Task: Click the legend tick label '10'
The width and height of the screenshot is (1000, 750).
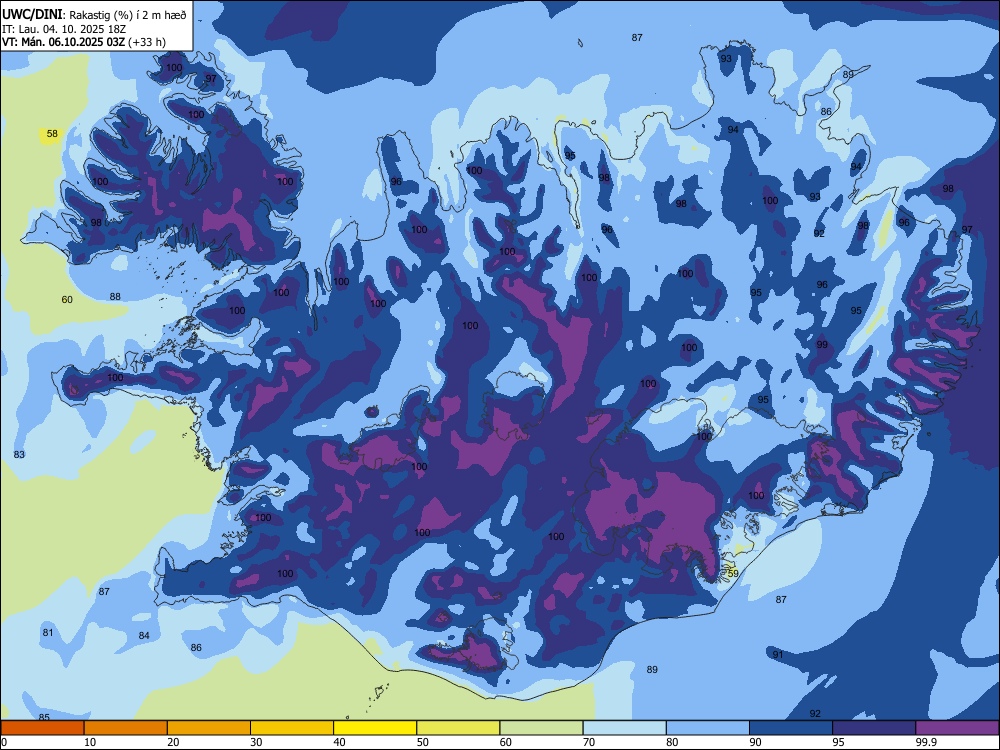Action: pyautogui.click(x=91, y=742)
